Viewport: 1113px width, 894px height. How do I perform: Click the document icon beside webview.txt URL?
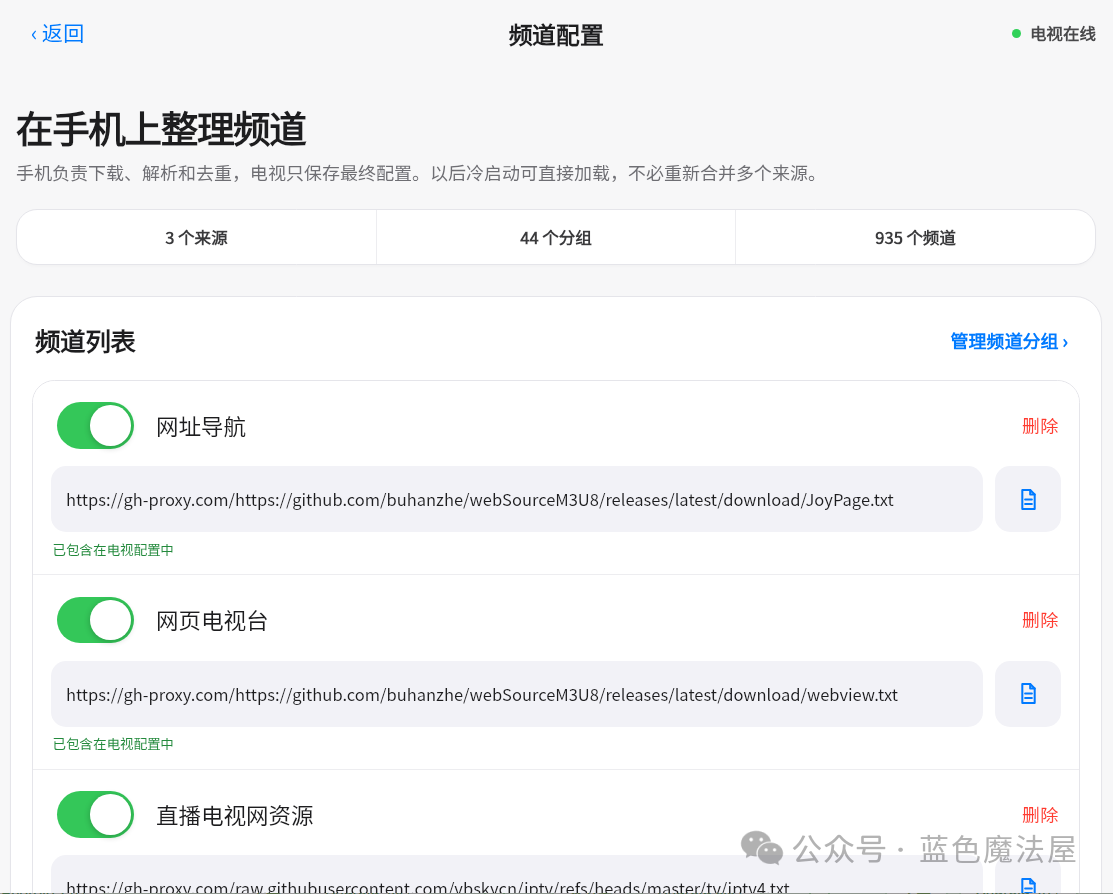[x=1028, y=694]
